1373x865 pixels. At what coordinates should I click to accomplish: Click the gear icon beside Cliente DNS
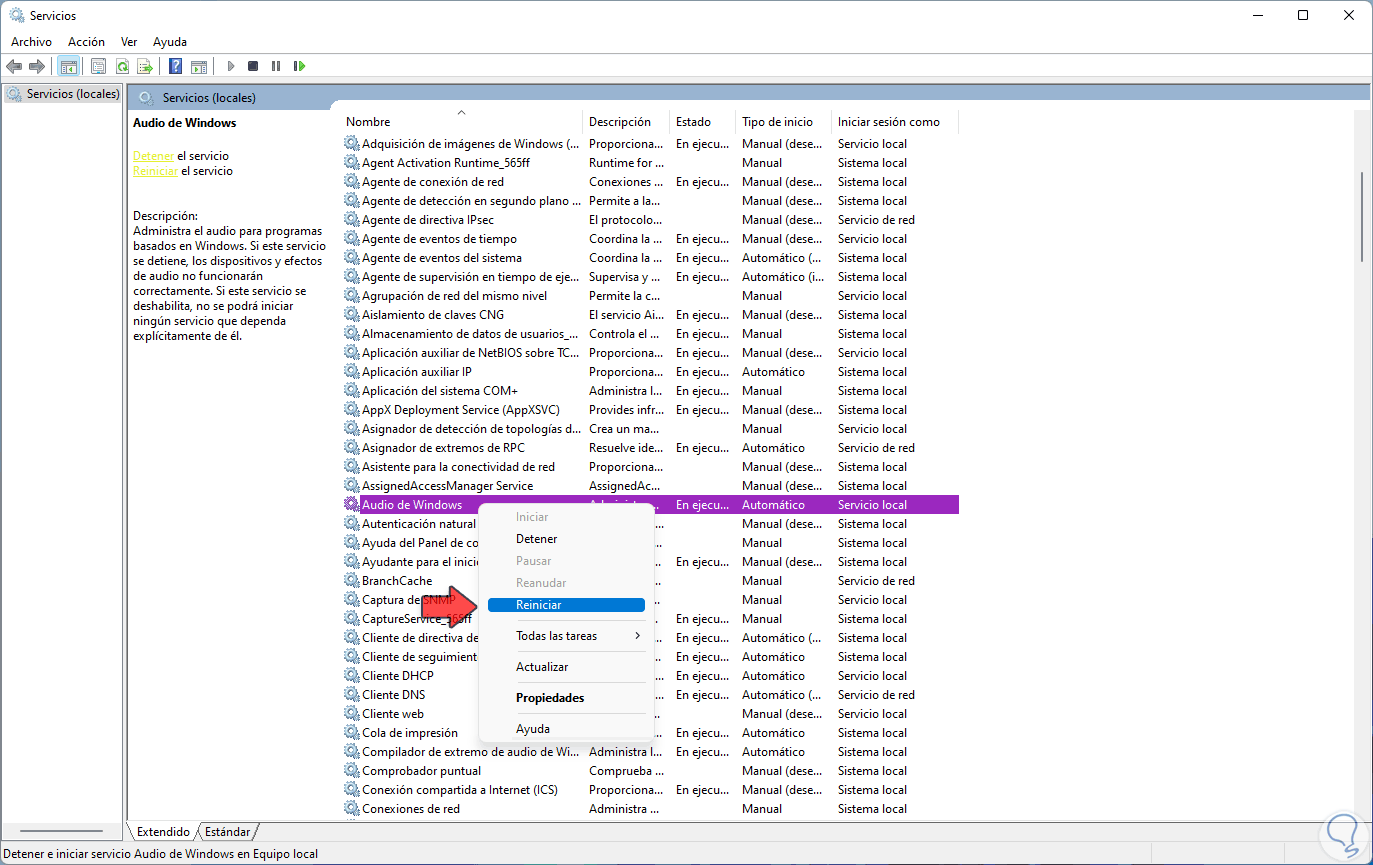pos(351,695)
